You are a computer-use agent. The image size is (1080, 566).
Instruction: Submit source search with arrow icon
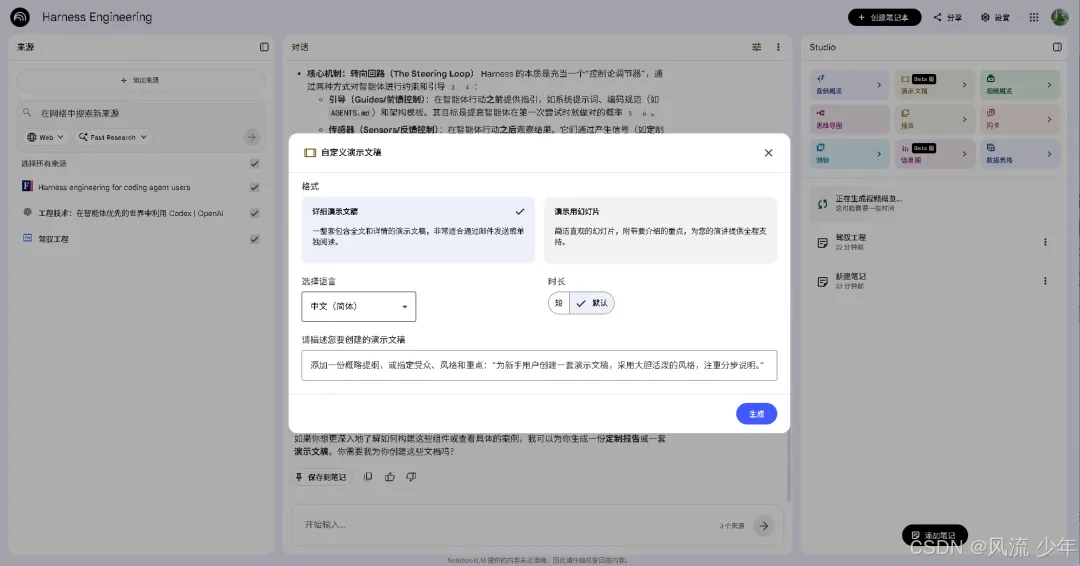[x=251, y=137]
